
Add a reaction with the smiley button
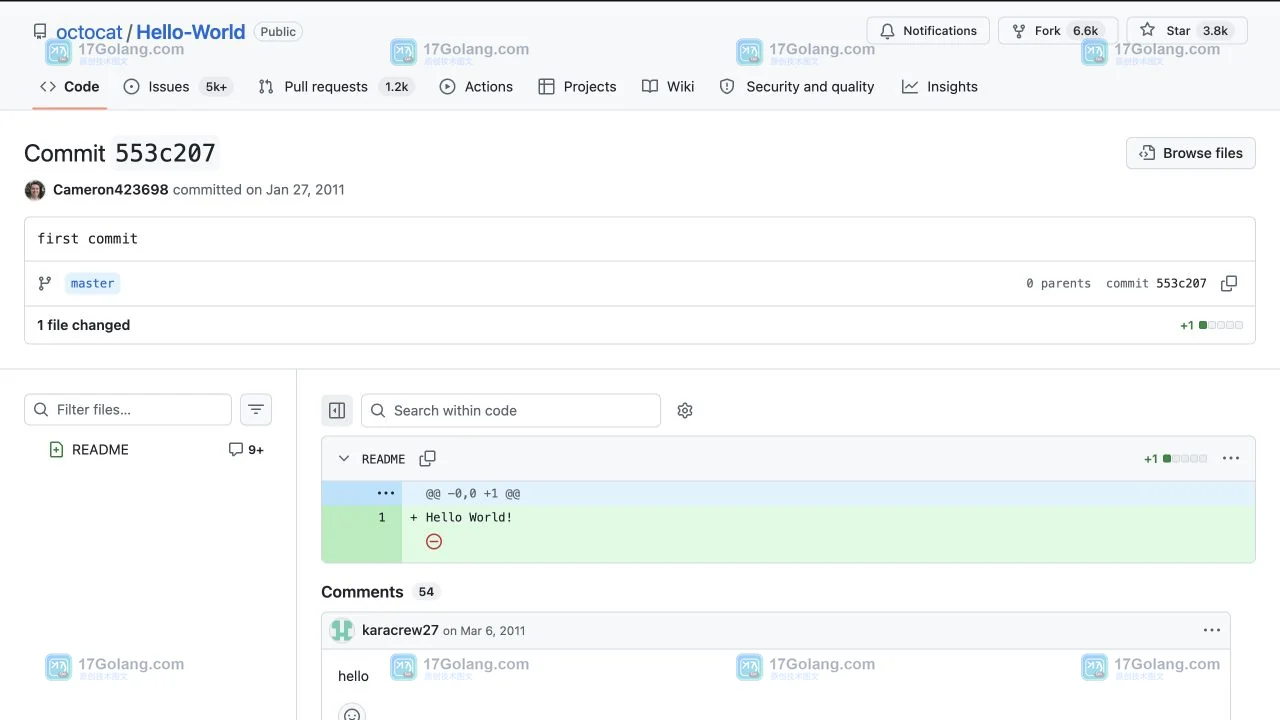352,714
